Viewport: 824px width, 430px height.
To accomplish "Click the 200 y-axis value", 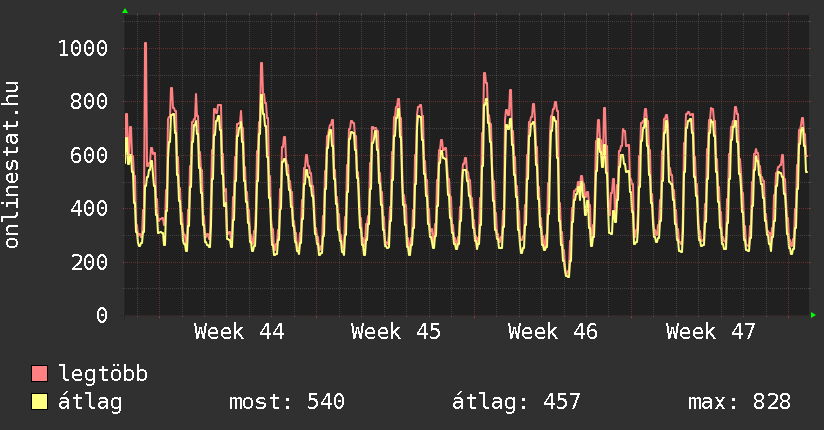I will (x=89, y=262).
